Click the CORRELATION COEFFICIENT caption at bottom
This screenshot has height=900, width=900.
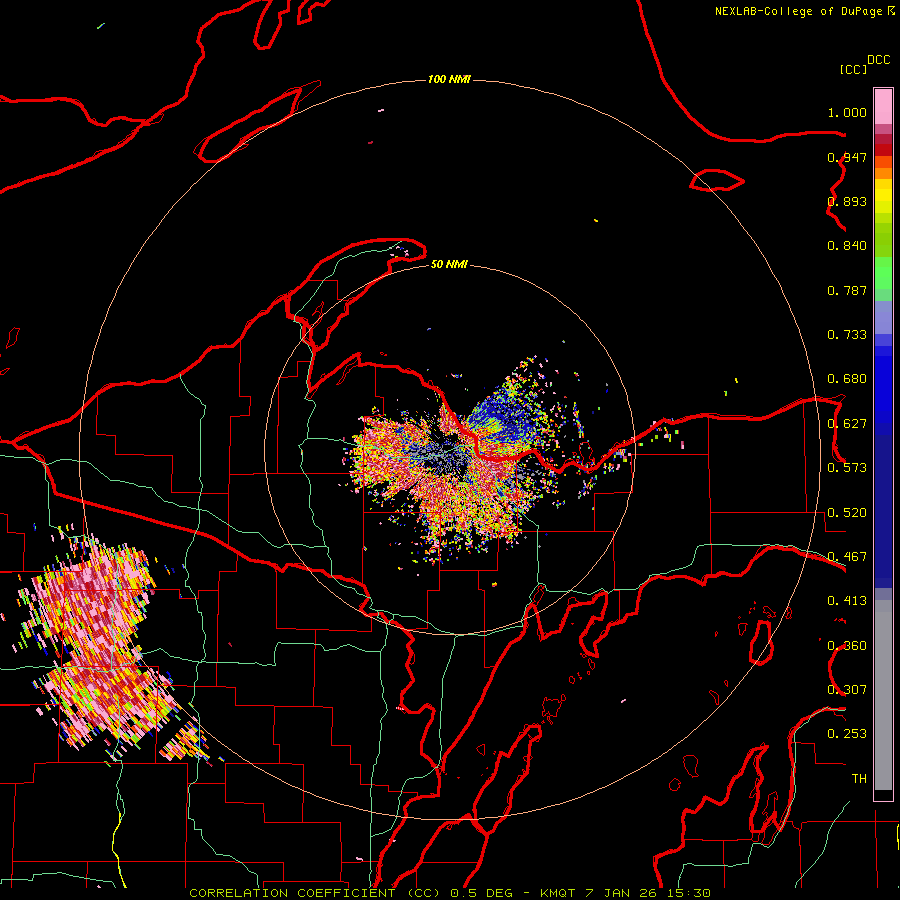(x=449, y=893)
